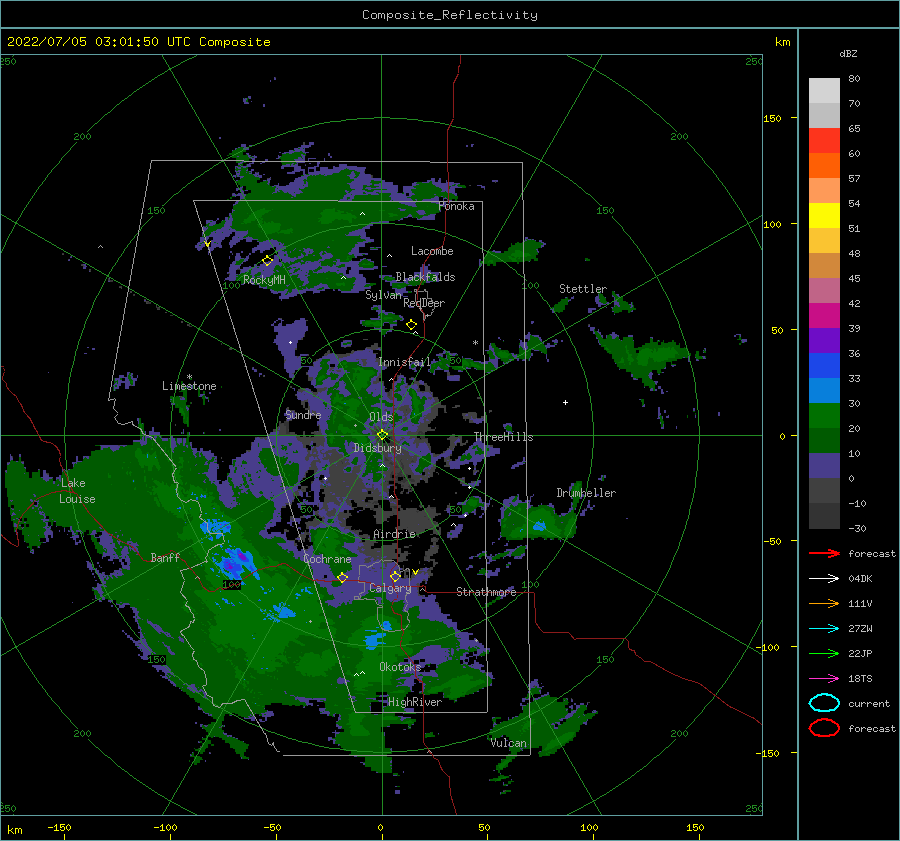Select the HighRiver label

pos(415,702)
